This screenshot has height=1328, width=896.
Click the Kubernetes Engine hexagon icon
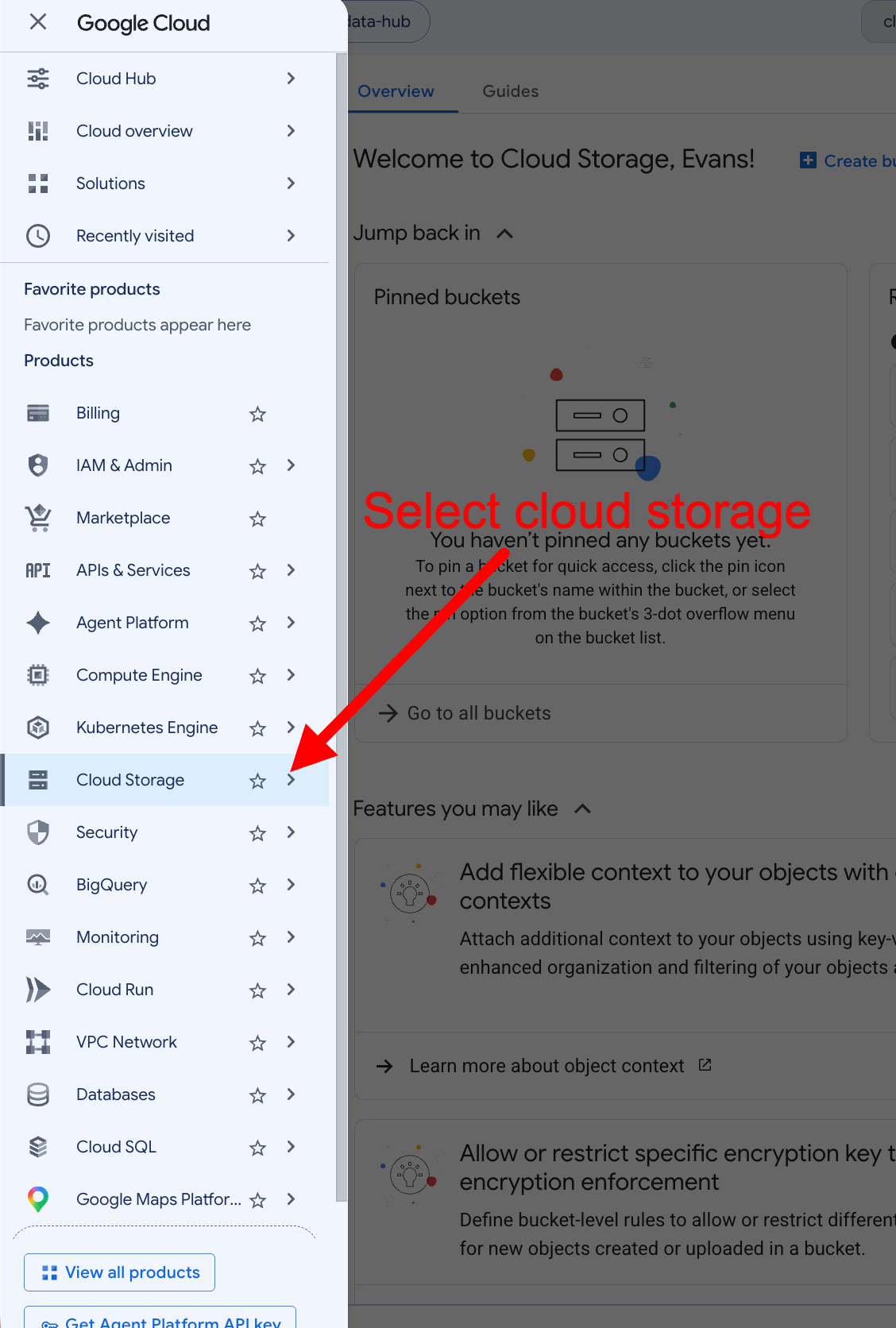coord(38,728)
